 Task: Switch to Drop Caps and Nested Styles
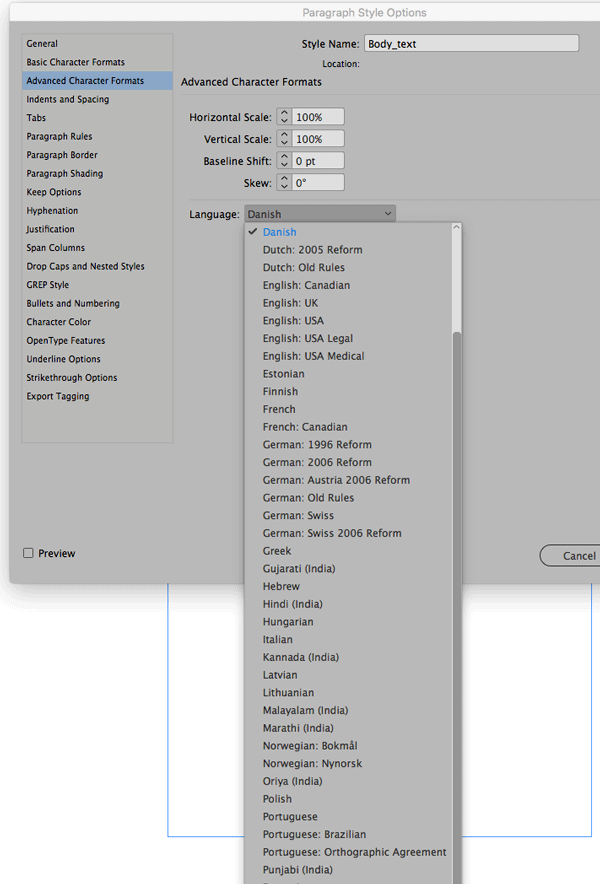coord(85,266)
